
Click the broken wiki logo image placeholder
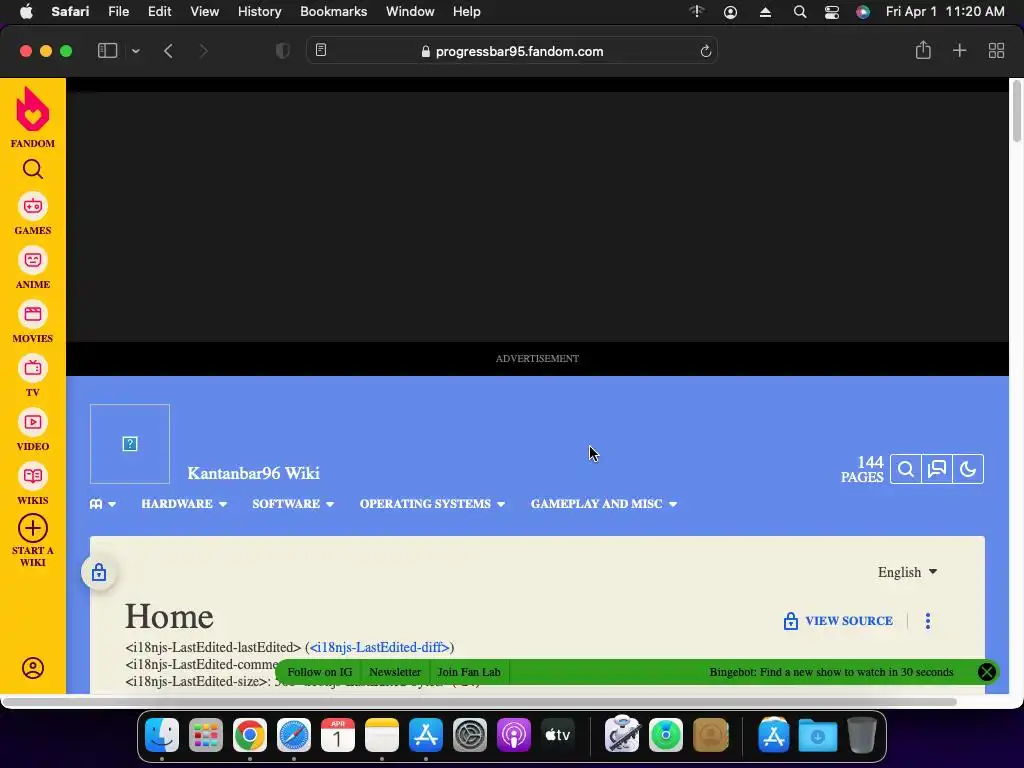130,444
